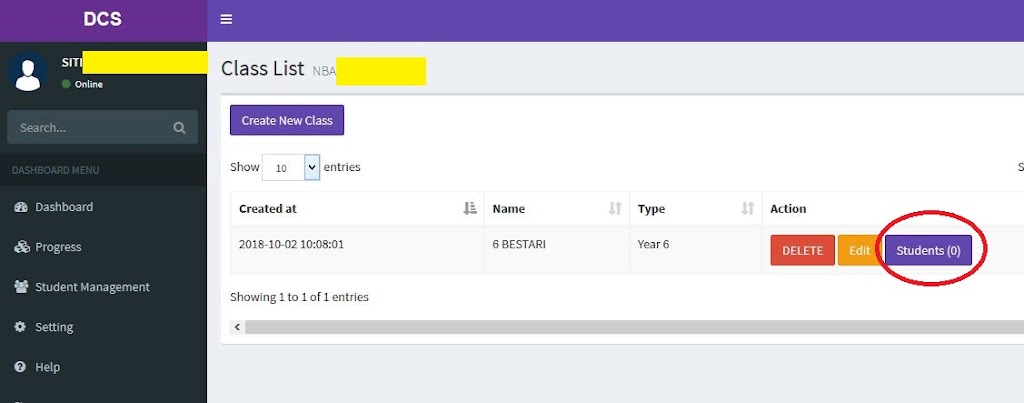Open the show entries dropdown
Screen dimensions: 1024x403
291,168
